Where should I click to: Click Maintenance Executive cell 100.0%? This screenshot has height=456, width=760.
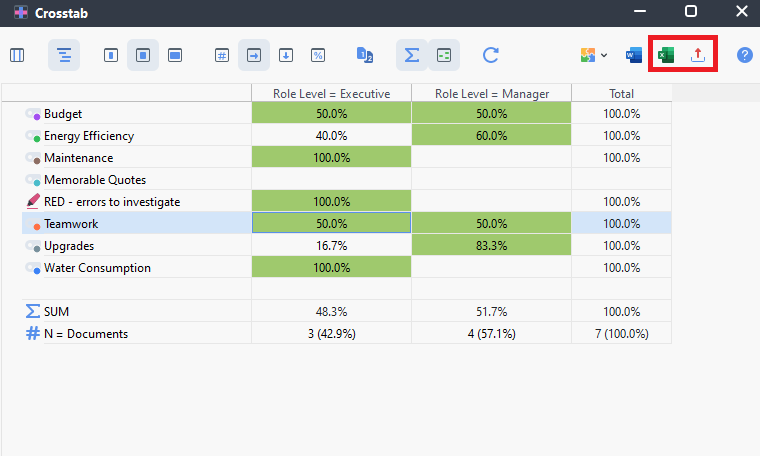point(332,158)
